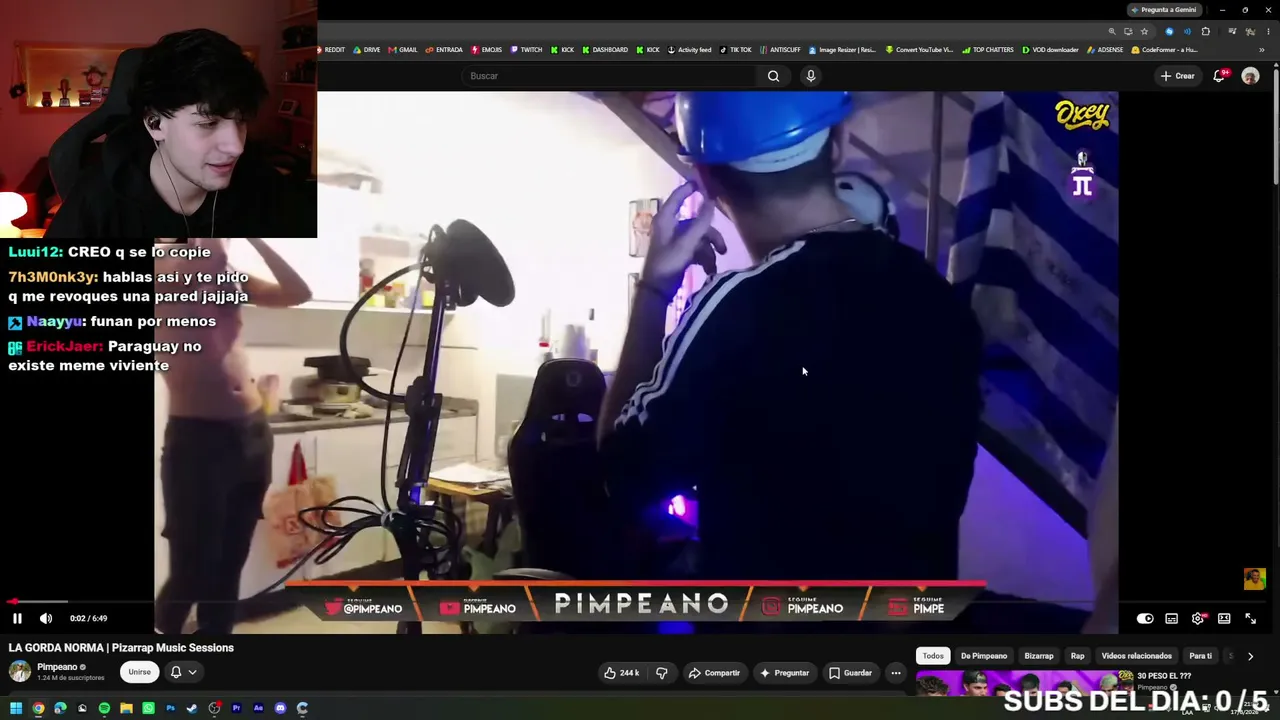Expand the hidden bookmarks chevron
The image size is (1280, 720).
tap(1262, 50)
